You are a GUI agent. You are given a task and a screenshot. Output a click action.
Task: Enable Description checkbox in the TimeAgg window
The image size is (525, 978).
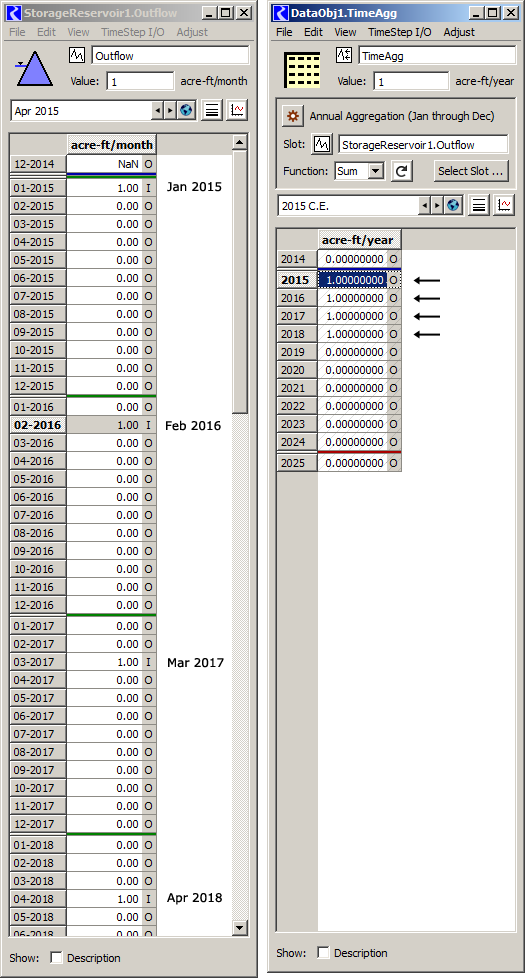323,952
